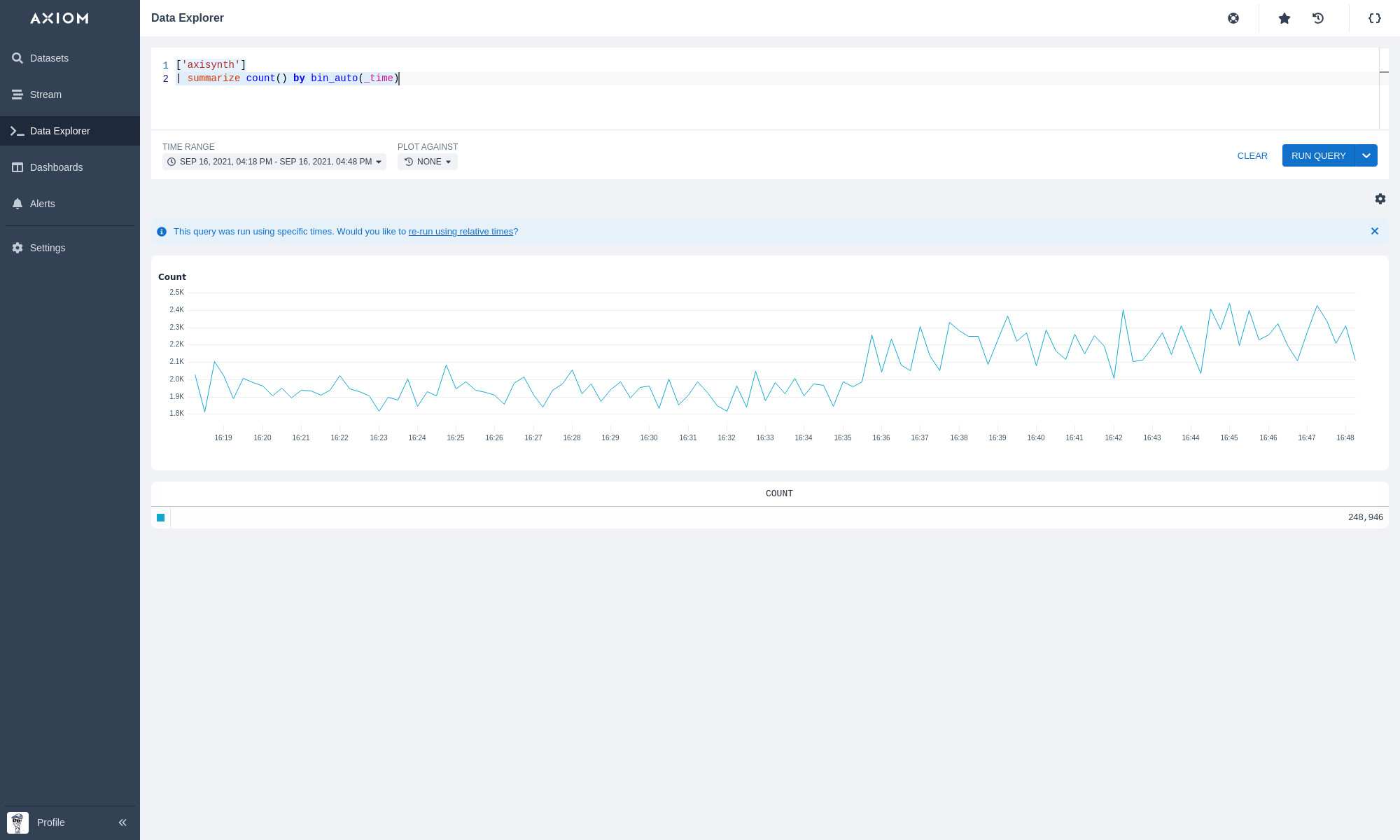Image resolution: width=1400 pixels, height=840 pixels.
Task: Dismiss the relative times info banner
Action: click(x=1375, y=231)
